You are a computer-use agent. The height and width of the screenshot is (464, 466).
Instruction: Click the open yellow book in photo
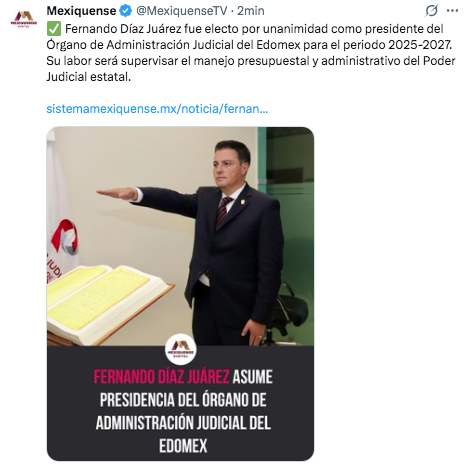[x=107, y=302]
